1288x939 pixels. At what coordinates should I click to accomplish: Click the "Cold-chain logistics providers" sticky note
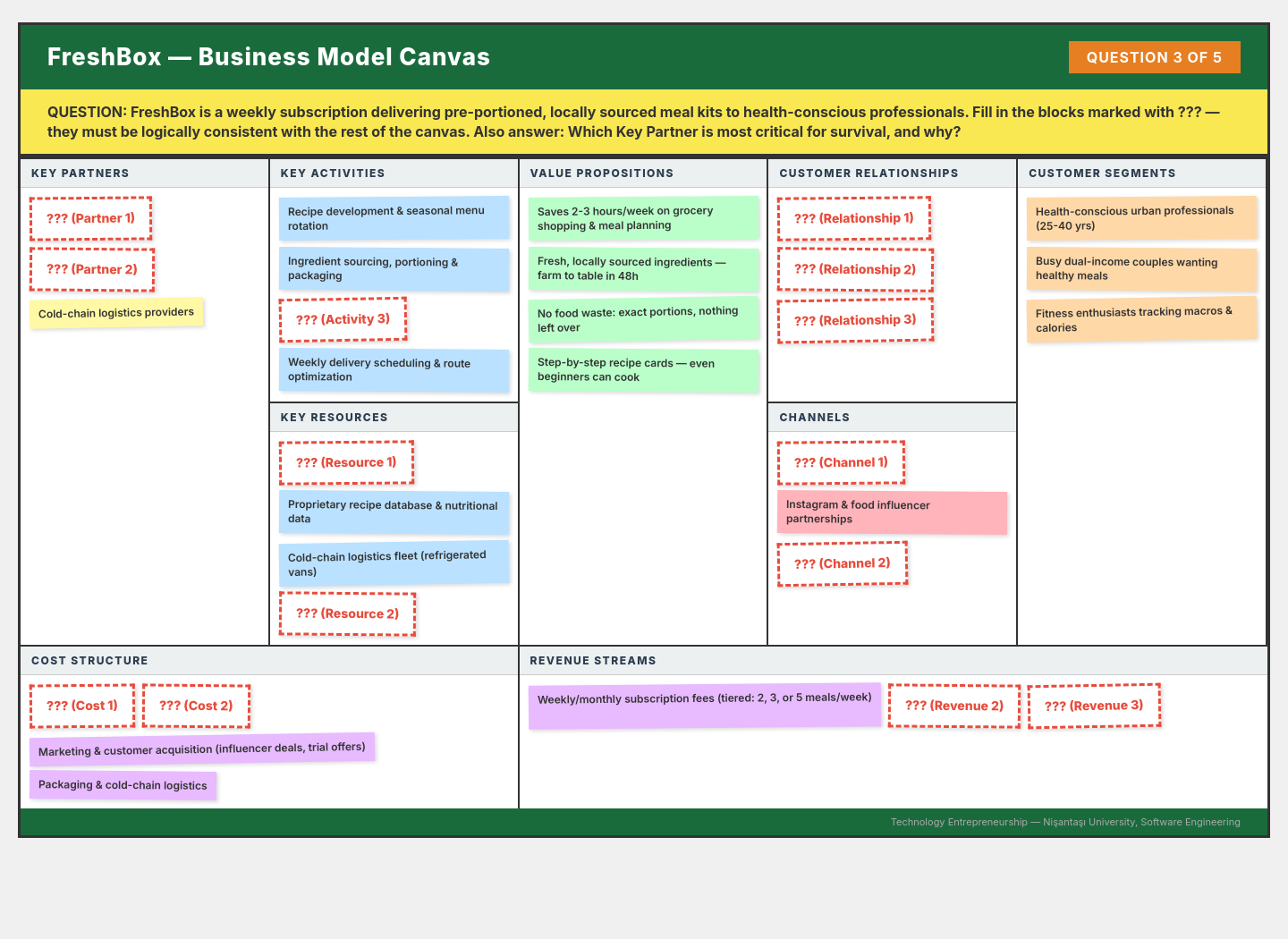[x=116, y=313]
